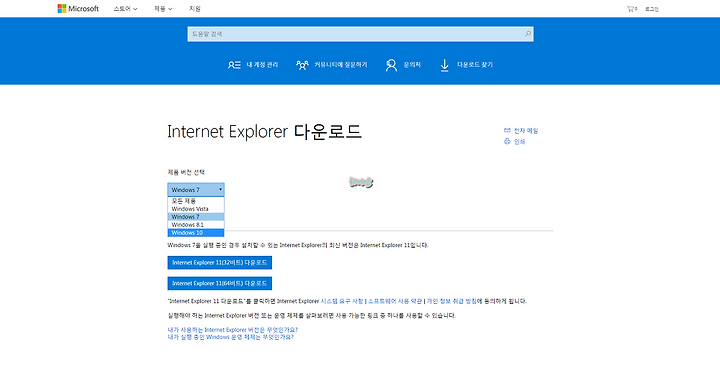This screenshot has height=365, width=720.
Task: Click the magnifier search icon
Action: tap(528, 34)
